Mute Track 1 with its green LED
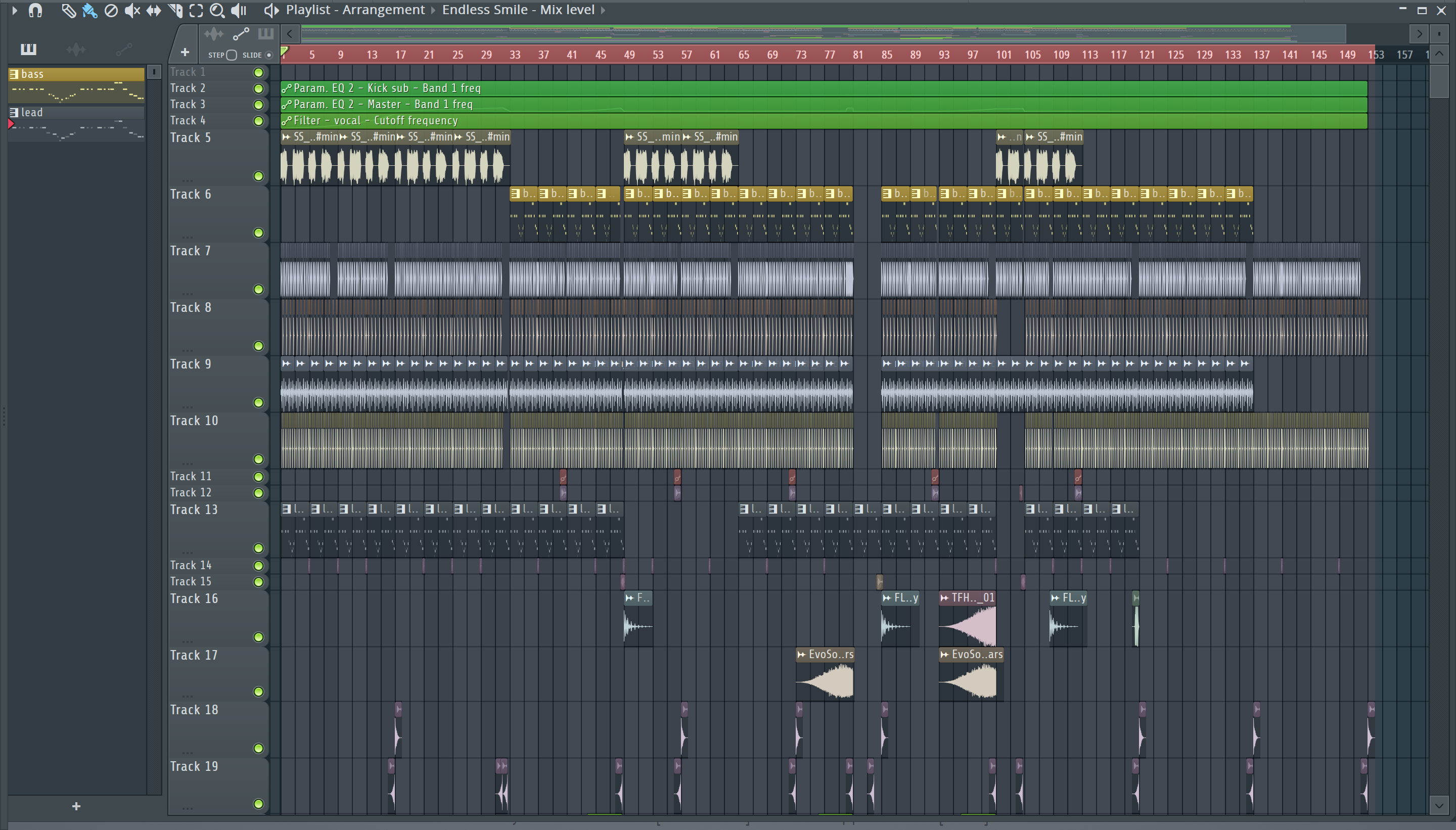The height and width of the screenshot is (830, 1456). click(x=258, y=72)
